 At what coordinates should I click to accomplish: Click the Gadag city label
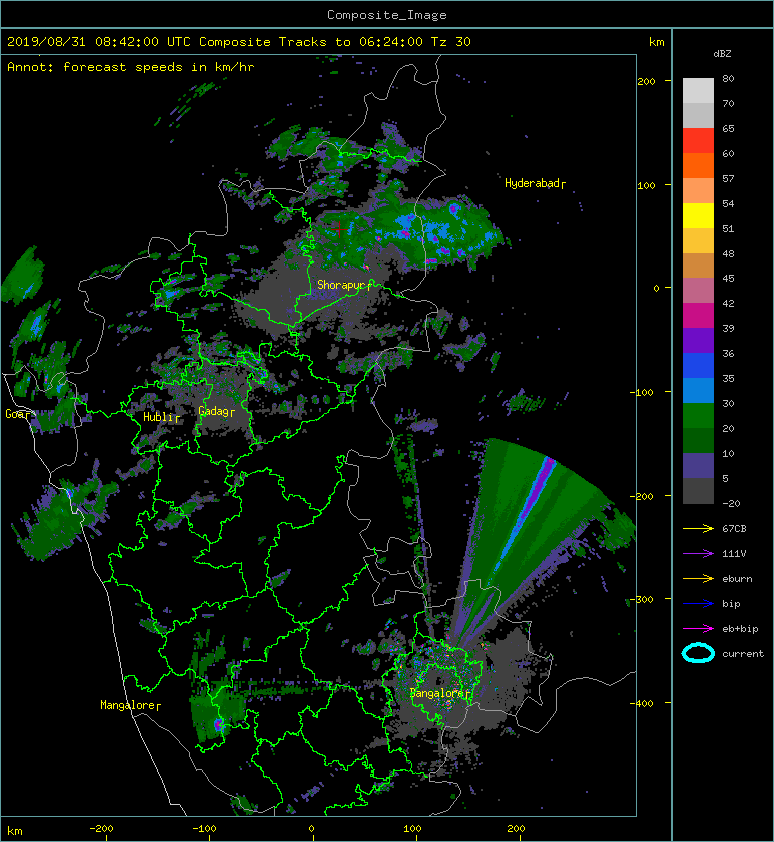point(216,411)
